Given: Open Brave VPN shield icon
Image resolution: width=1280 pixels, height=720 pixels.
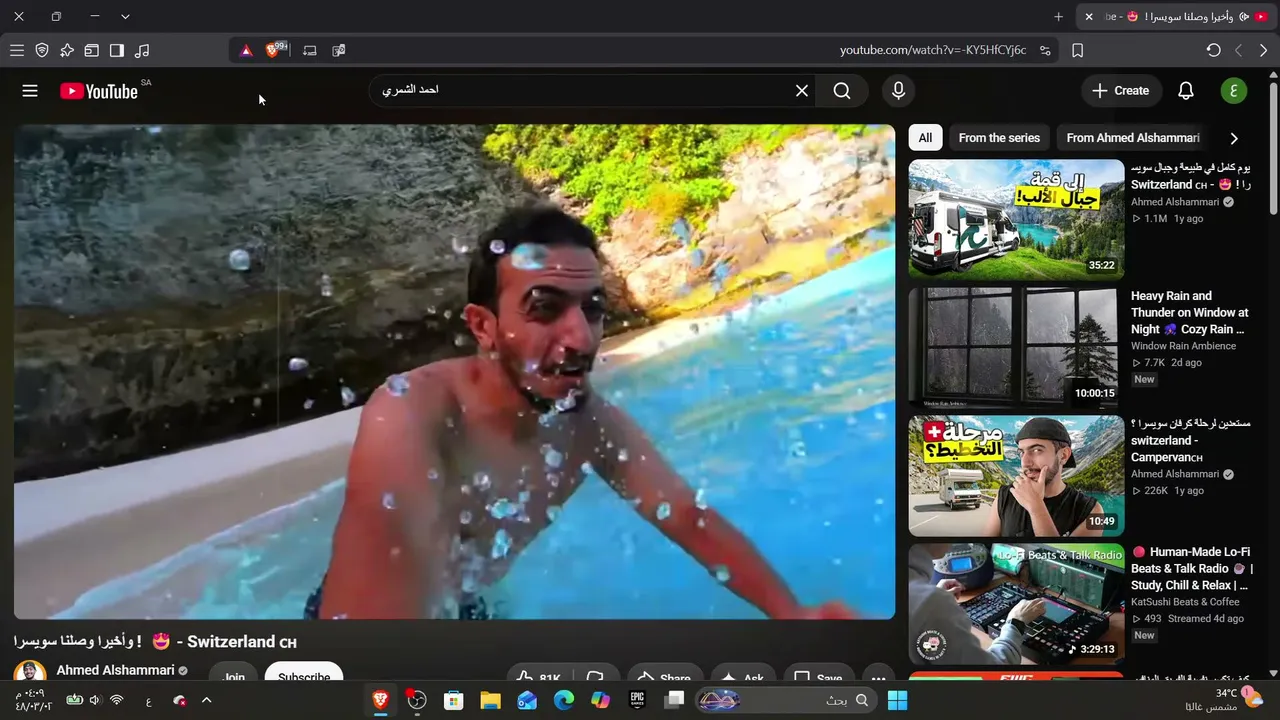Looking at the screenshot, I should 42,50.
